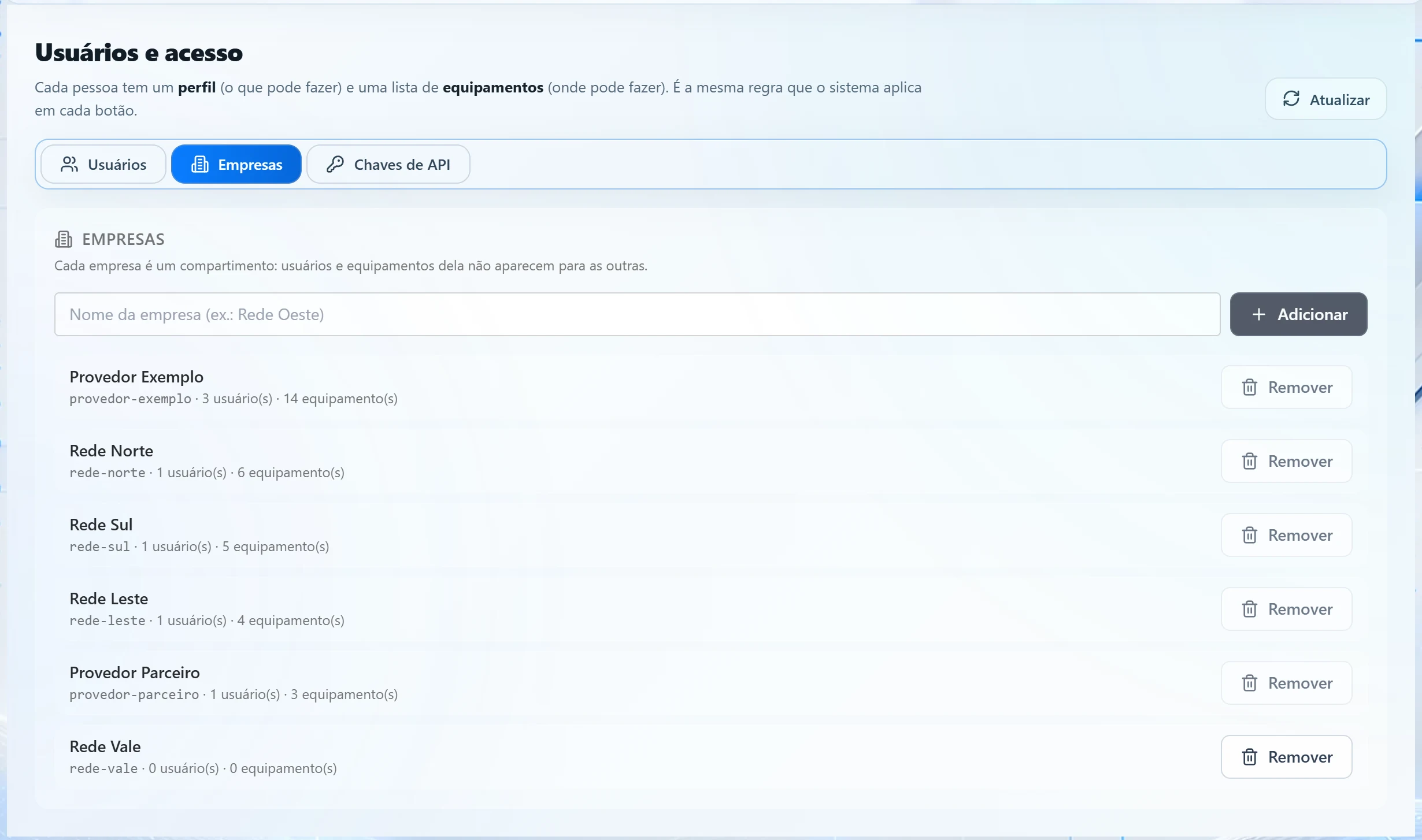
Task: Remove the Rede Sul company
Action: (1286, 535)
